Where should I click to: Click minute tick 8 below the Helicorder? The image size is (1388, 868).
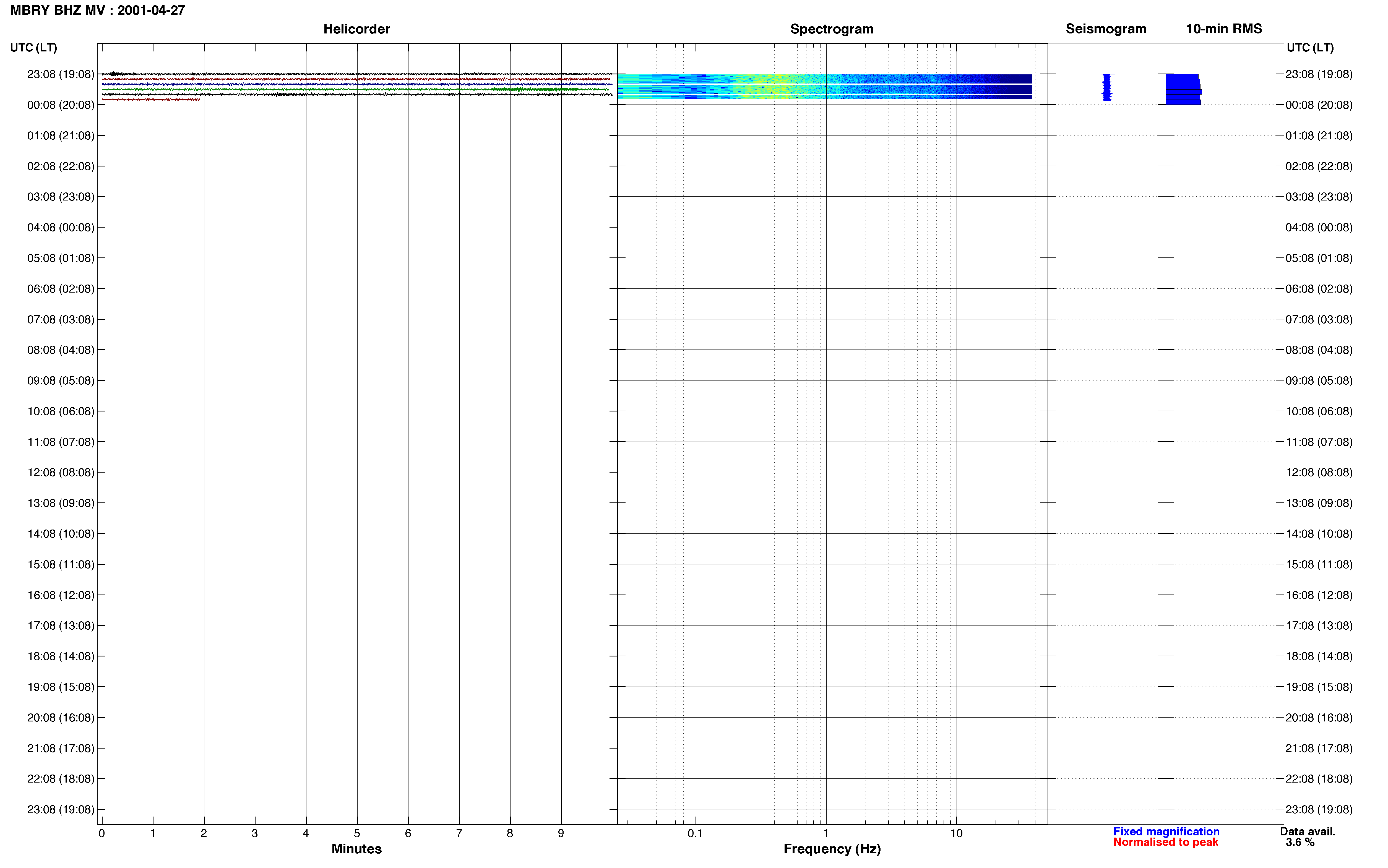click(510, 833)
